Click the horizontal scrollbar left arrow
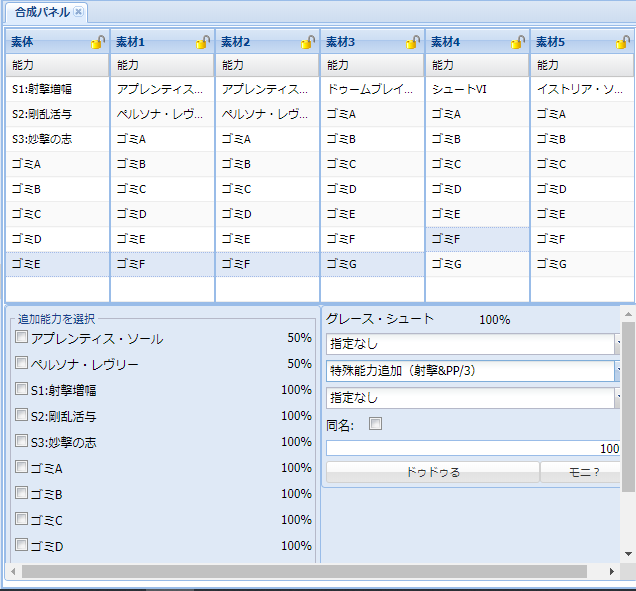The image size is (636, 591). click(x=13, y=572)
